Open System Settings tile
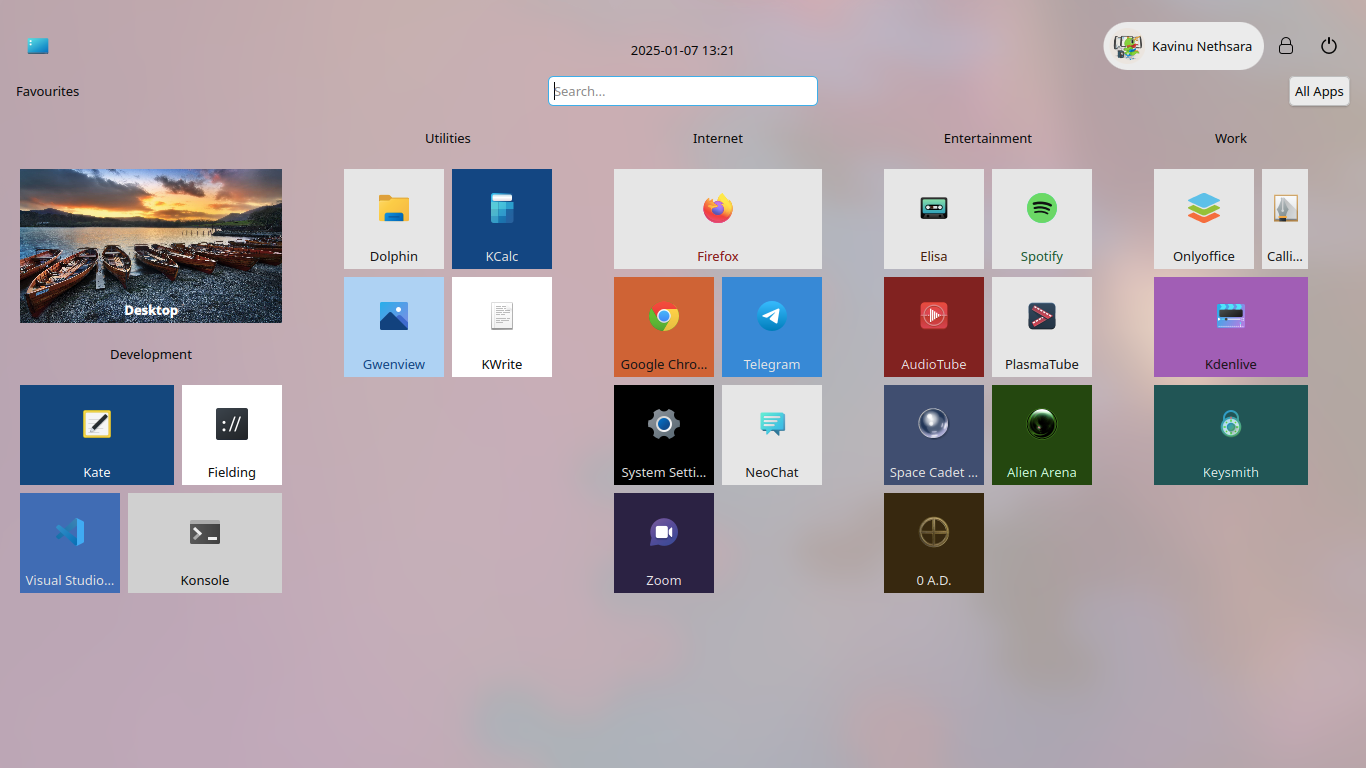Image resolution: width=1366 pixels, height=768 pixels. click(664, 435)
